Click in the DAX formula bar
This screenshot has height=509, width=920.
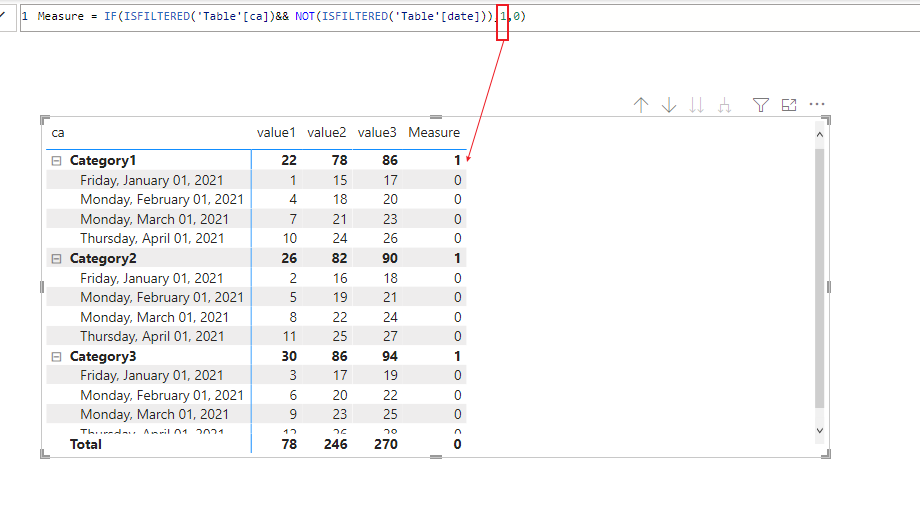(469, 16)
